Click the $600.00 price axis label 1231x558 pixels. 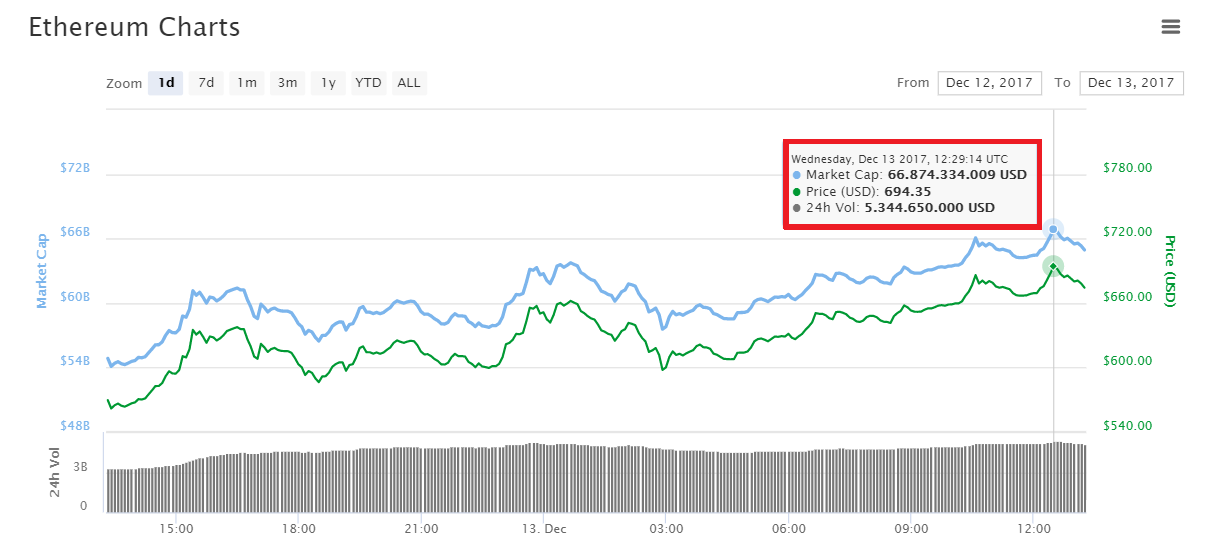[x=1127, y=361]
